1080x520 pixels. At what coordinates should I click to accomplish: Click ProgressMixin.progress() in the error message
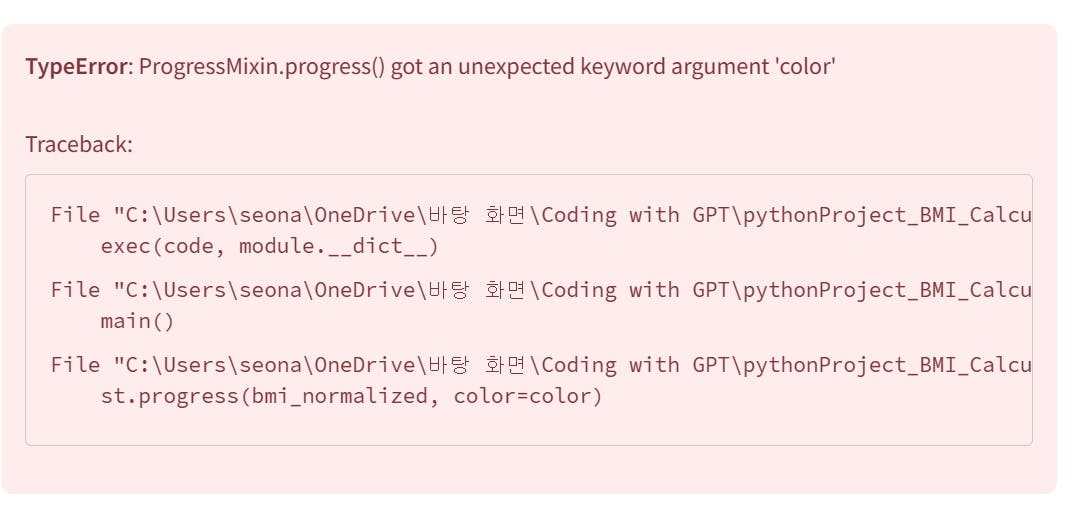261,67
